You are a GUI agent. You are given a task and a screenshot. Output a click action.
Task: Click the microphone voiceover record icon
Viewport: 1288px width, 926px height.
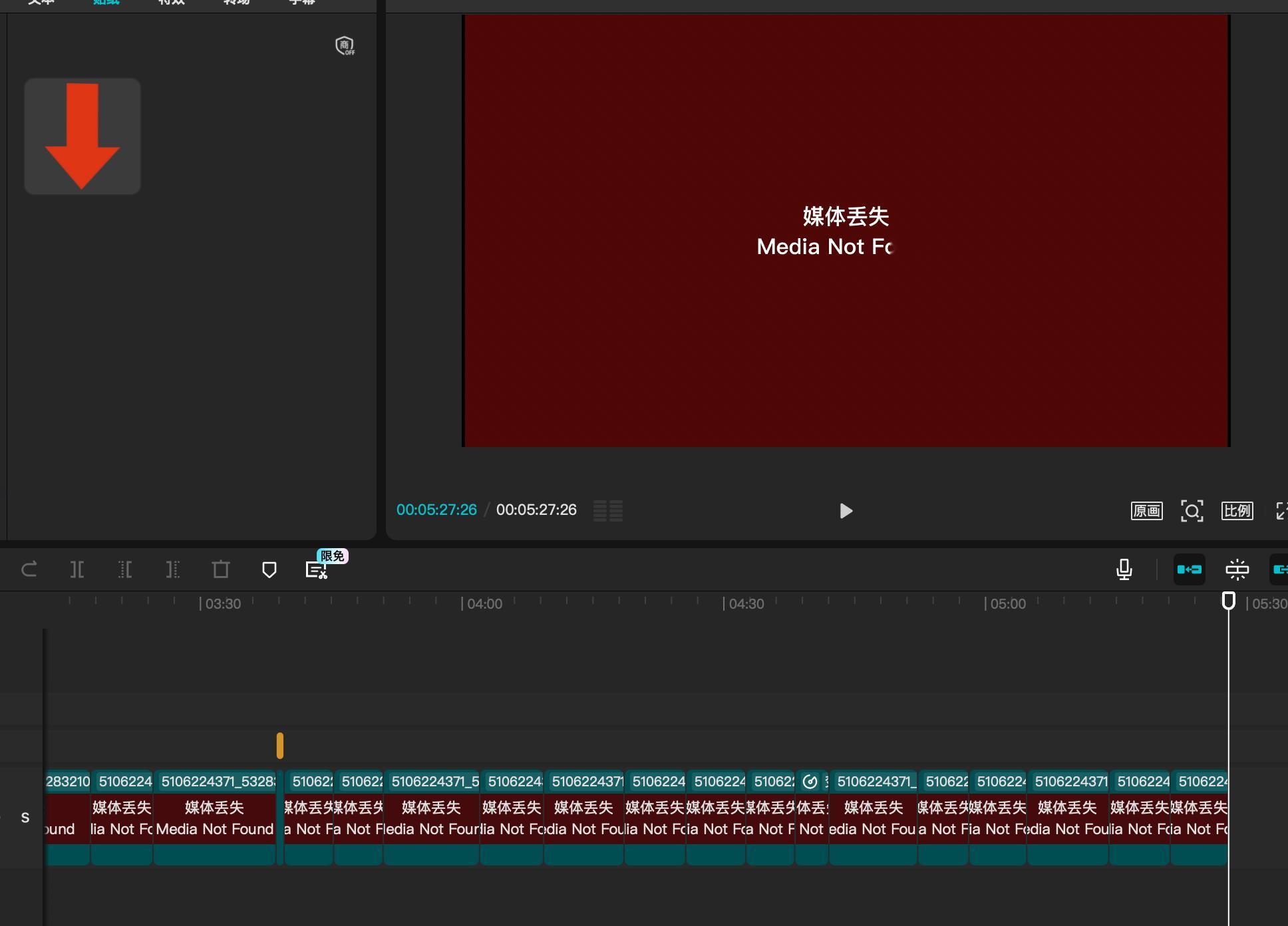coord(1124,569)
